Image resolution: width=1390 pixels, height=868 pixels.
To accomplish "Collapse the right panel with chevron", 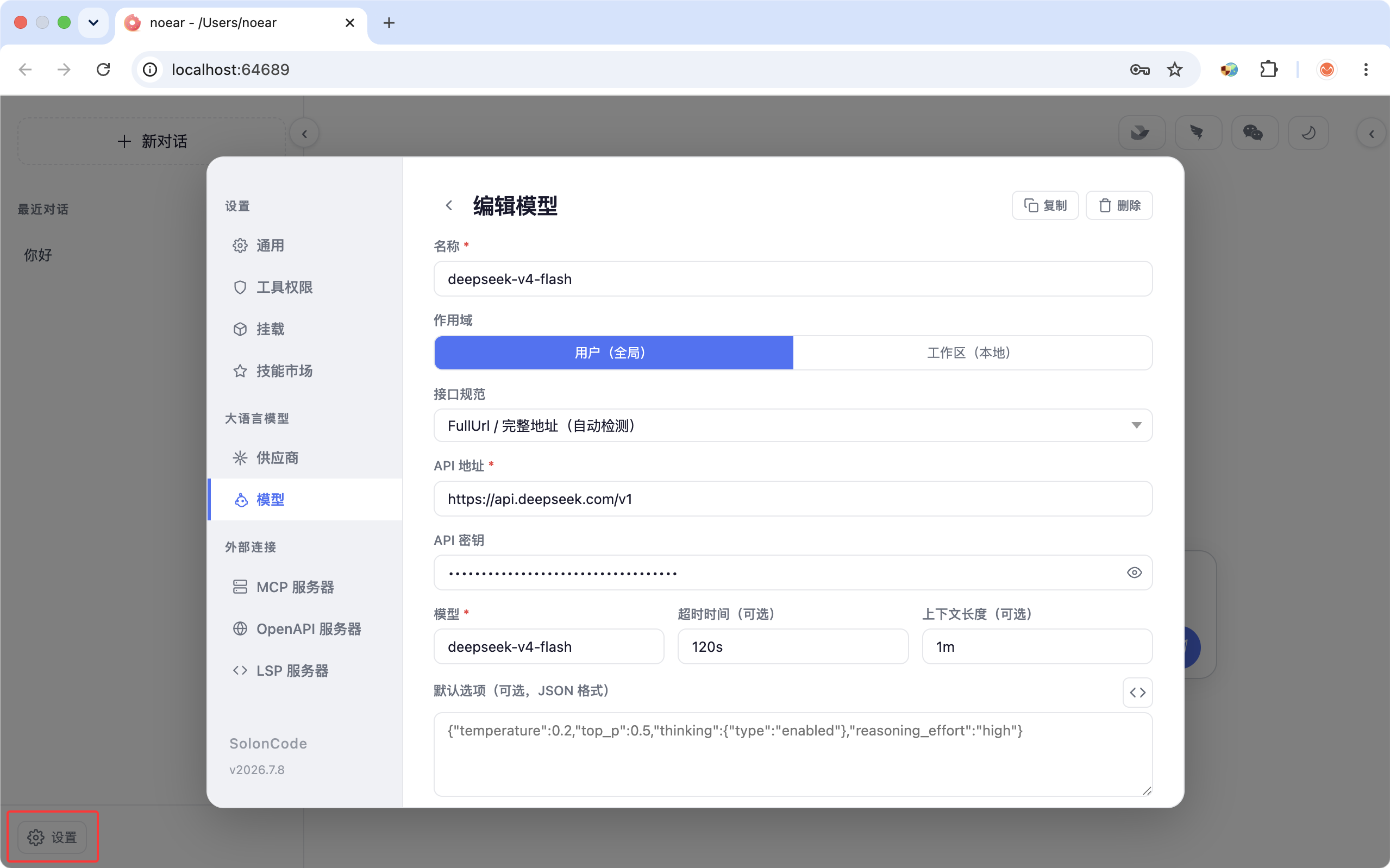I will 1371,134.
